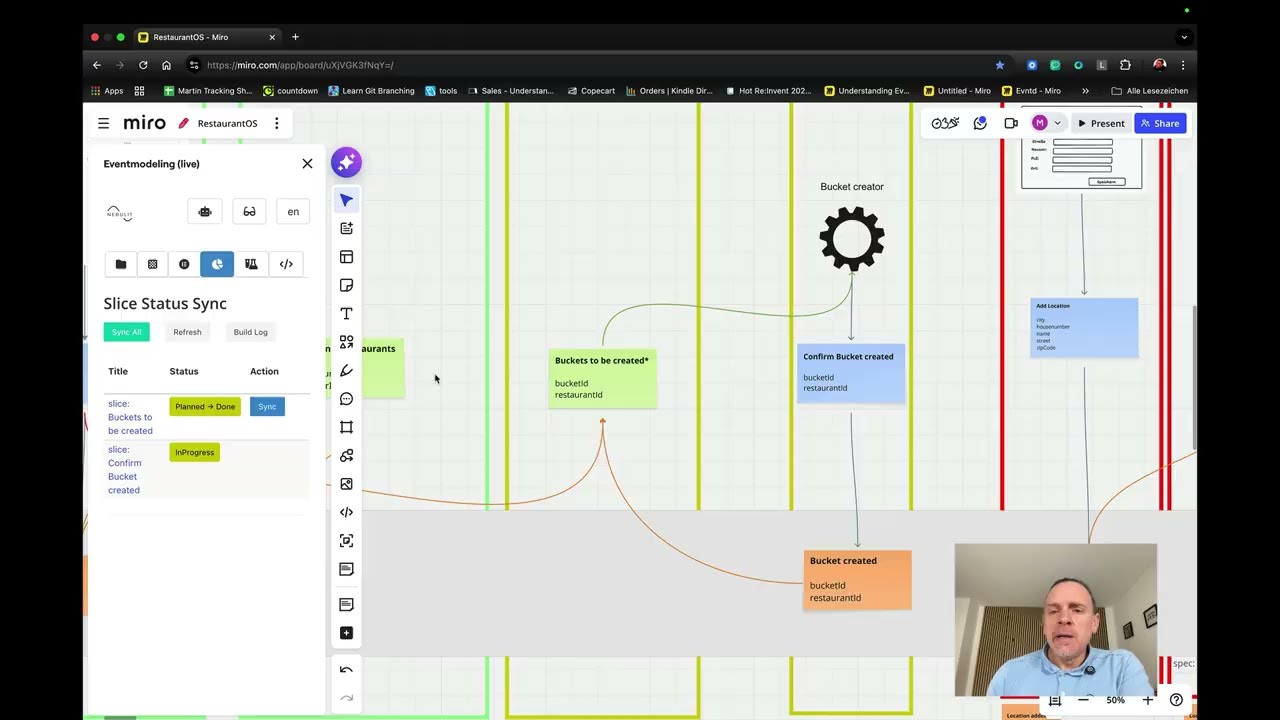
Task: Choose the Text tool
Action: click(x=346, y=314)
